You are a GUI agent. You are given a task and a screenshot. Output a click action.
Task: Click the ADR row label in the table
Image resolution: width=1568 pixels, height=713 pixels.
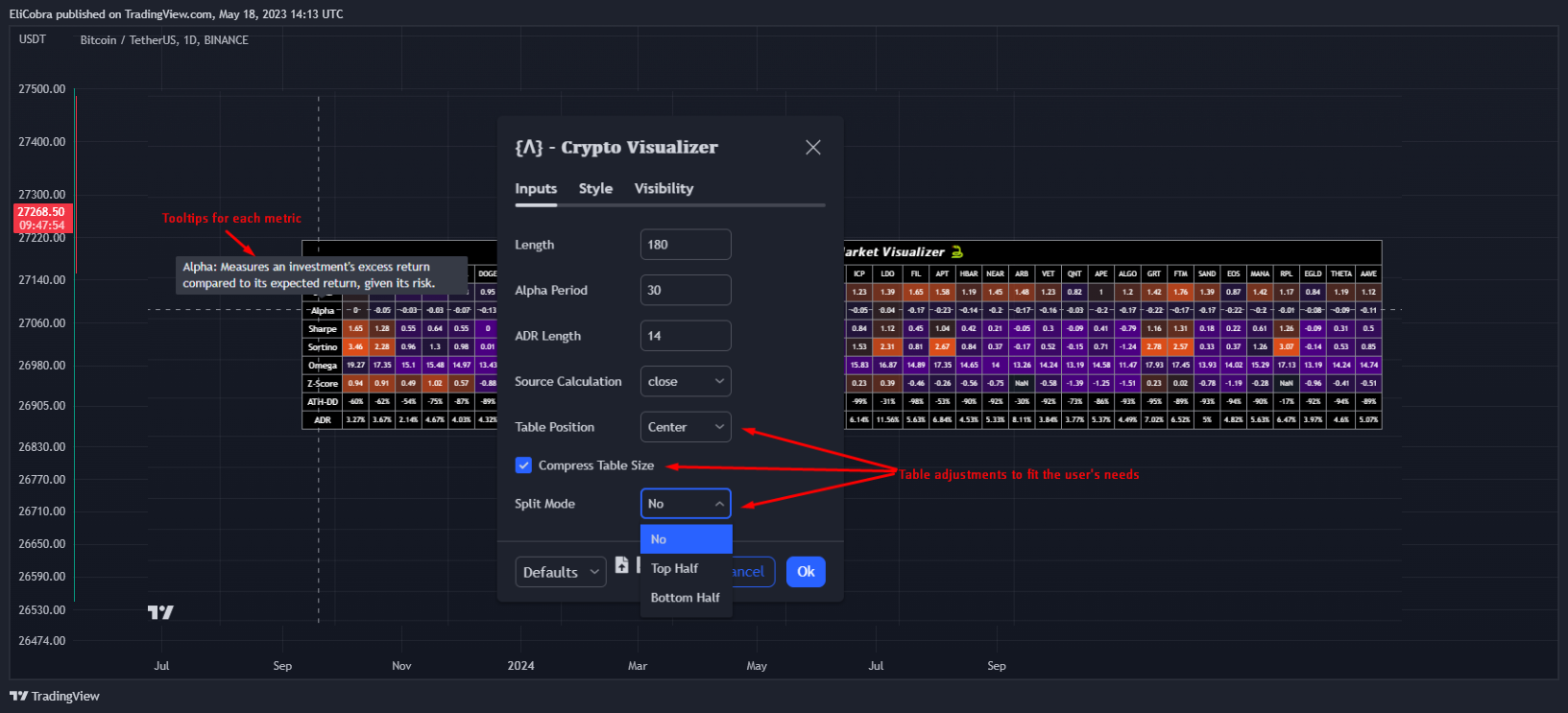pos(323,420)
